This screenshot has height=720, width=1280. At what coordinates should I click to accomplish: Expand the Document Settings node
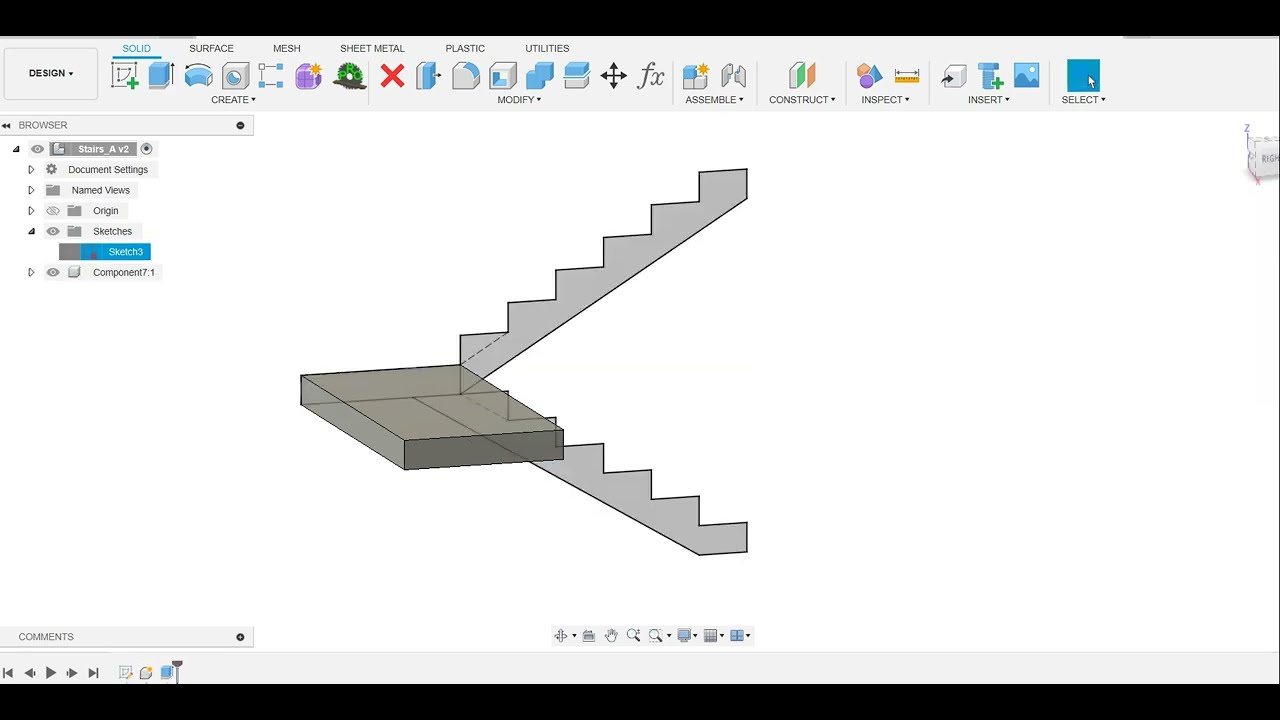pyautogui.click(x=31, y=170)
